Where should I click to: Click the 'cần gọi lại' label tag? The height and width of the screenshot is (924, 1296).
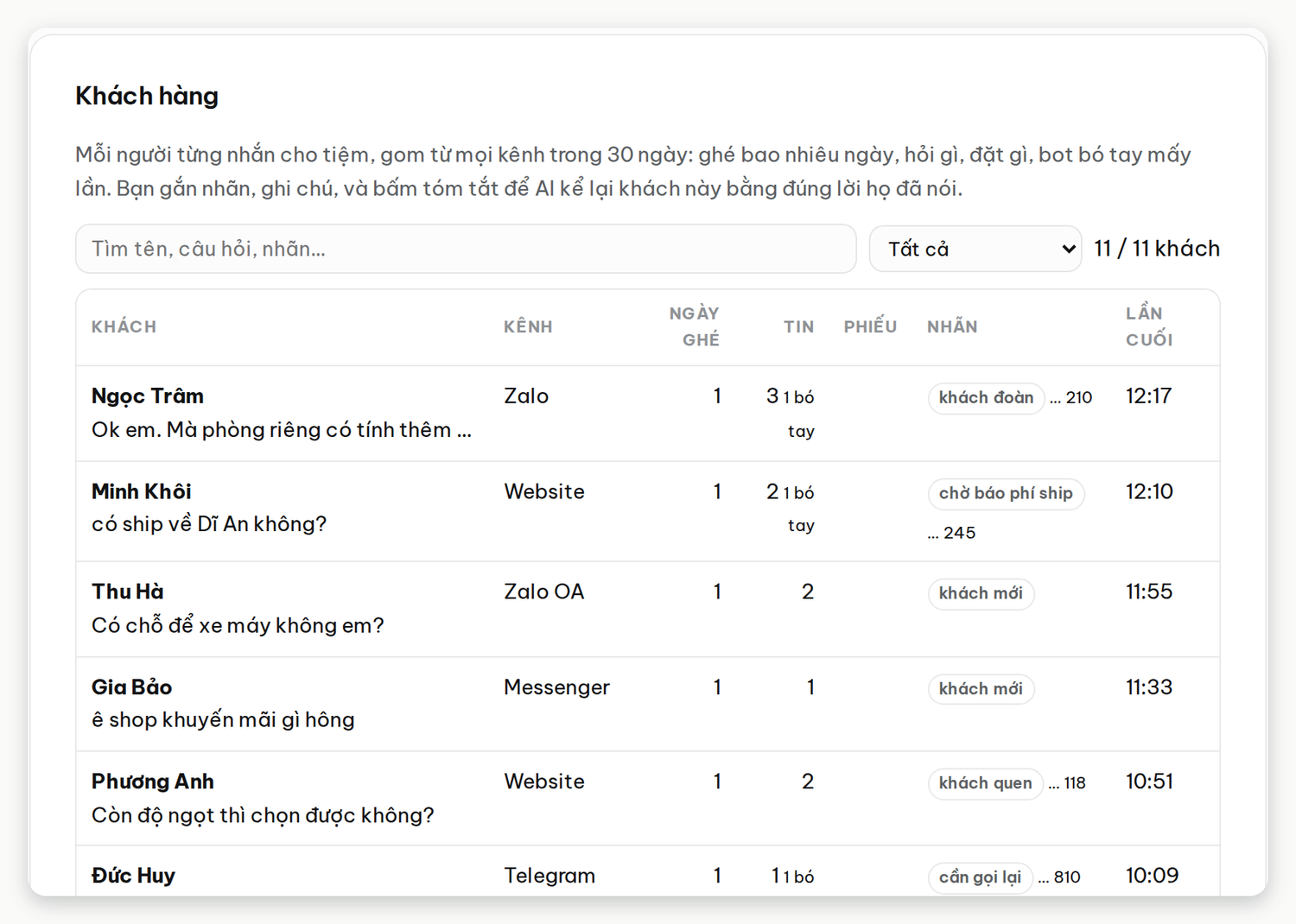[980, 878]
